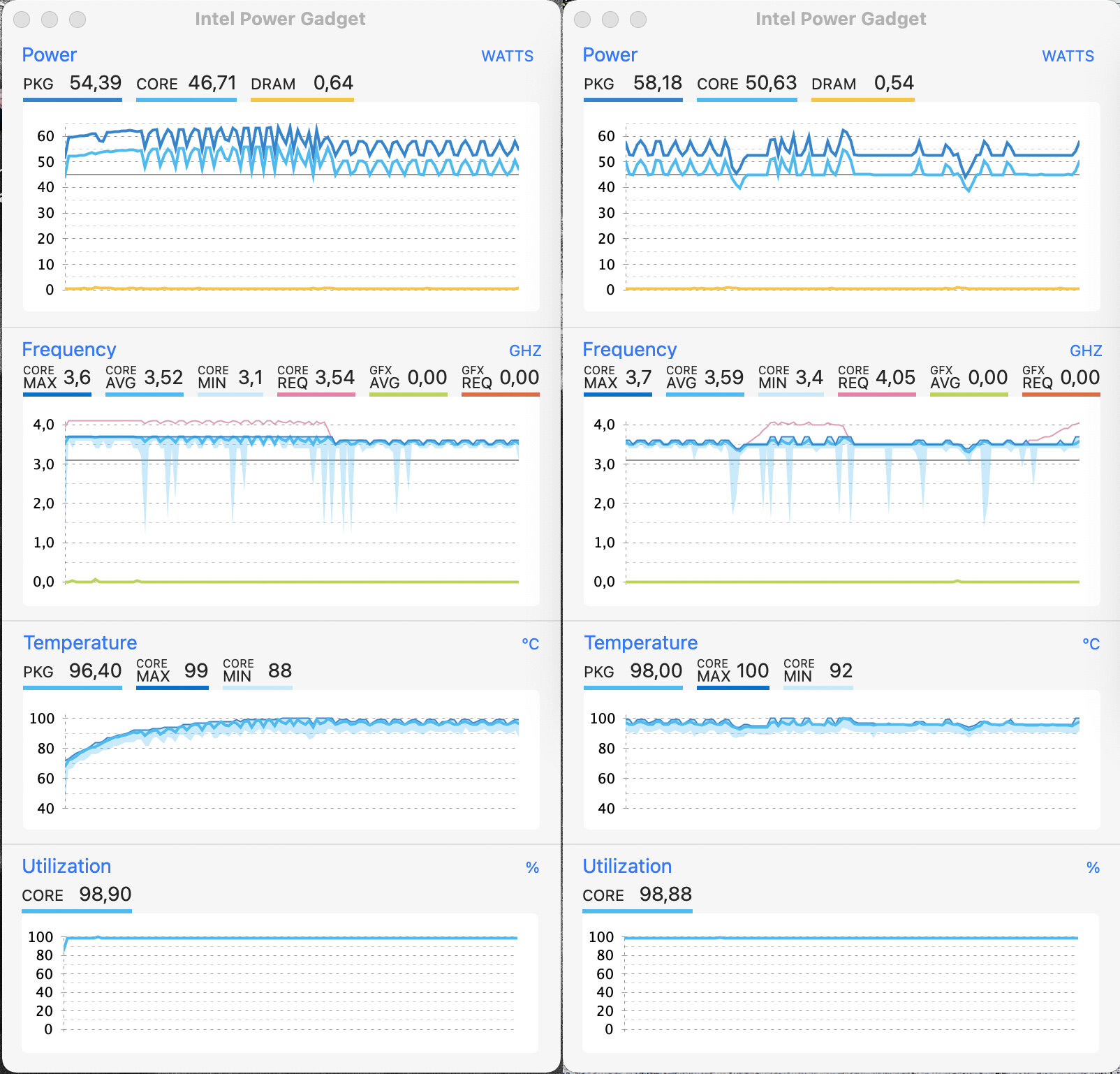This screenshot has height=1074, width=1120.
Task: Click PKG temperature 96,40 in left window
Action: click(x=95, y=671)
